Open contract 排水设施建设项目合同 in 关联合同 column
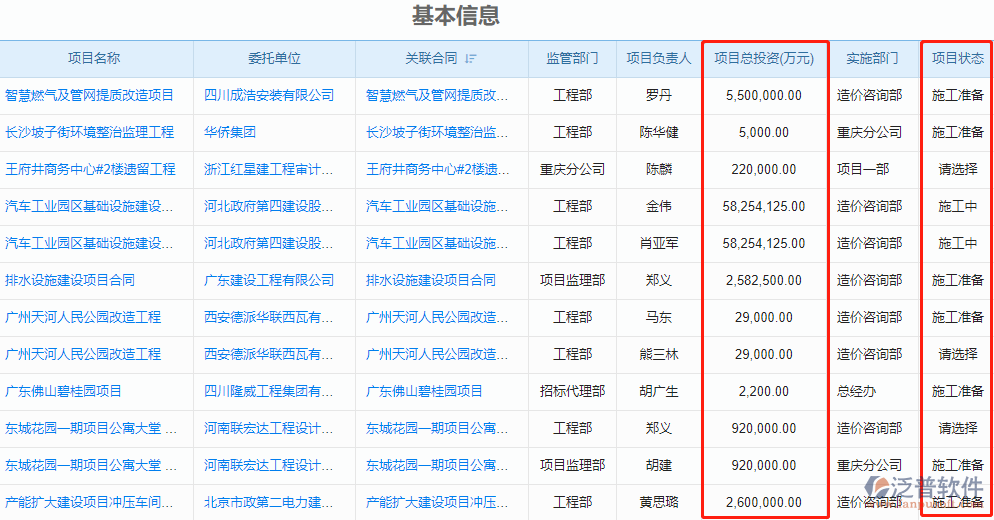This screenshot has height=520, width=994. [430, 280]
